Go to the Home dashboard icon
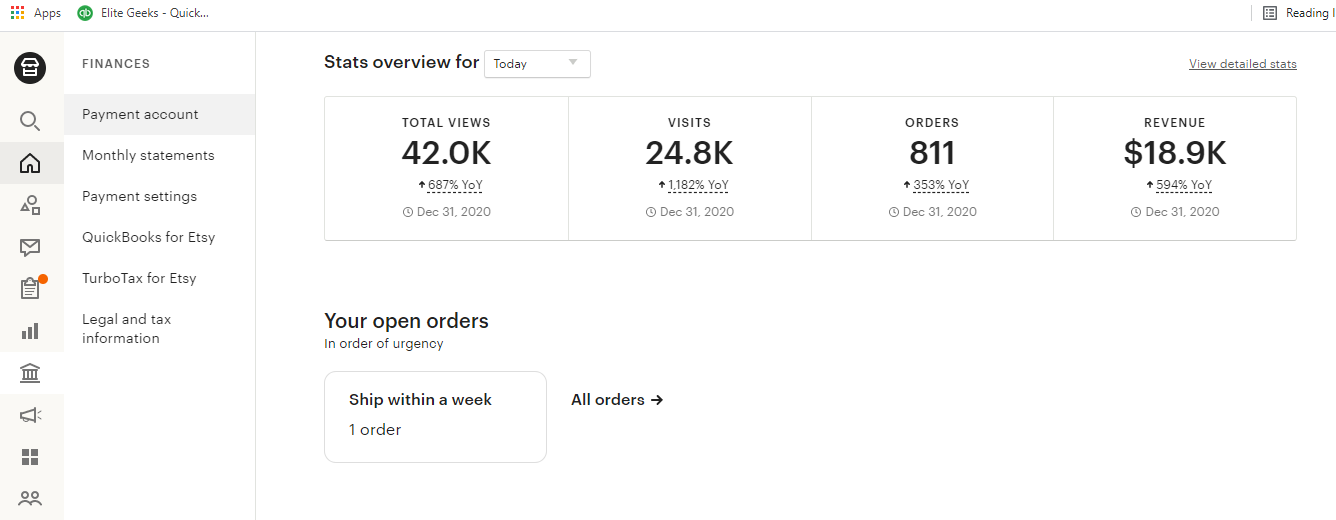Screen dimensions: 1336x520 click(x=31, y=163)
